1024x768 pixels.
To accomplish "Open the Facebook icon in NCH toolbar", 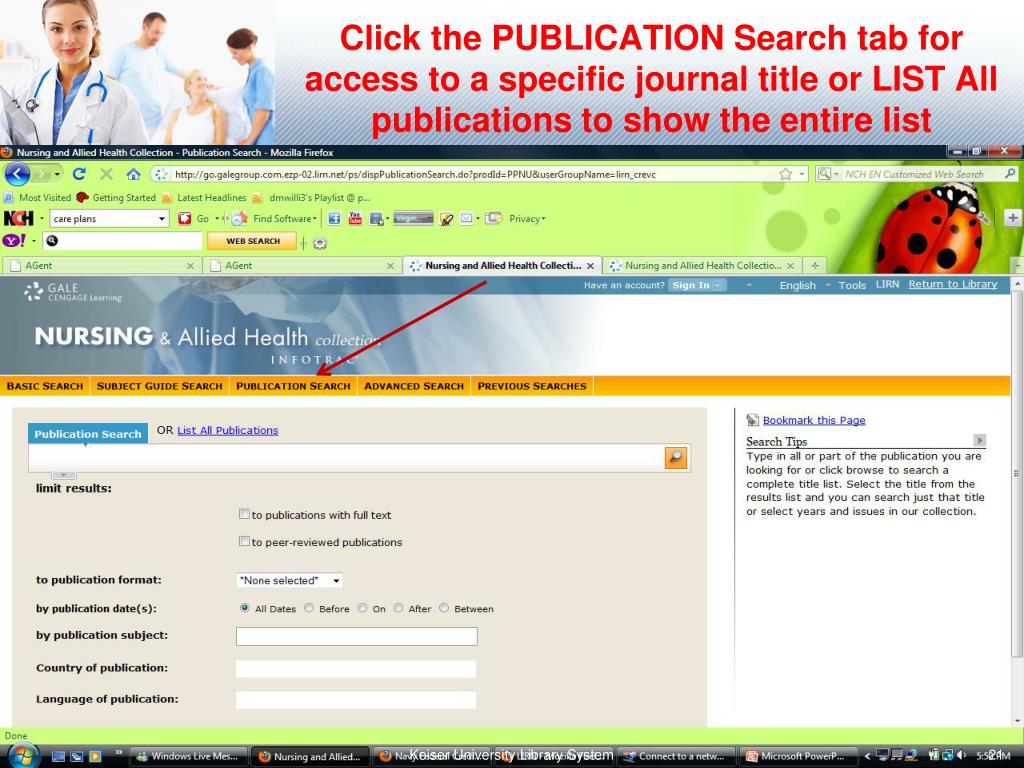I will click(334, 219).
